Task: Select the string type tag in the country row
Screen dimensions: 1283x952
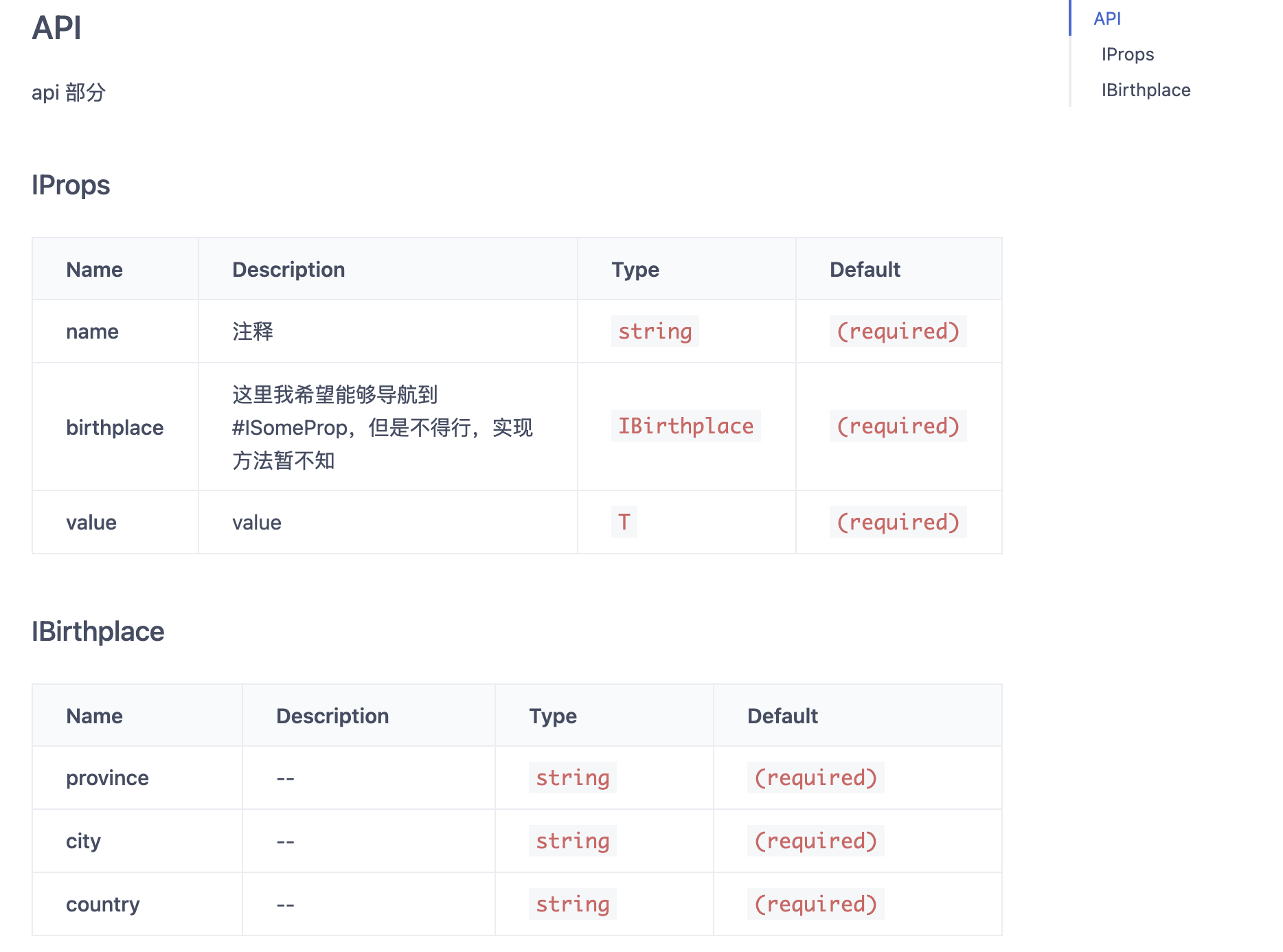Action: coord(573,904)
